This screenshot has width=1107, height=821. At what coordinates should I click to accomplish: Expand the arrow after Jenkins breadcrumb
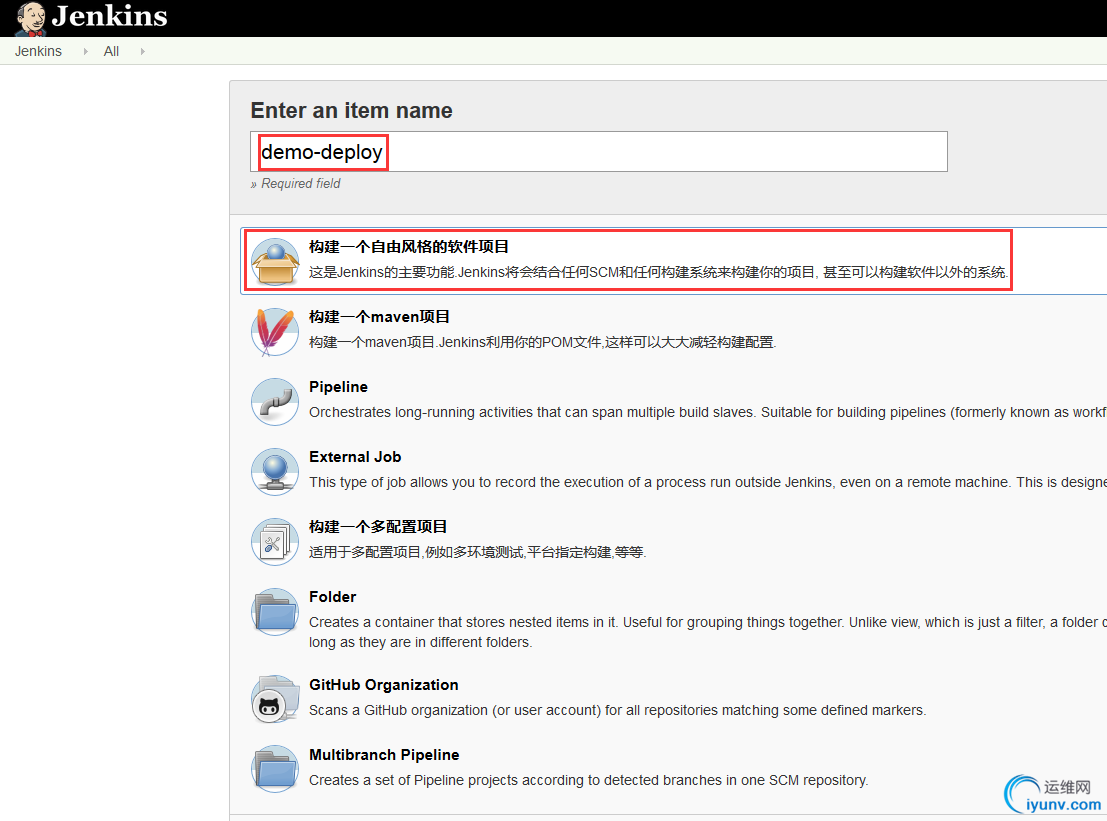tap(85, 52)
